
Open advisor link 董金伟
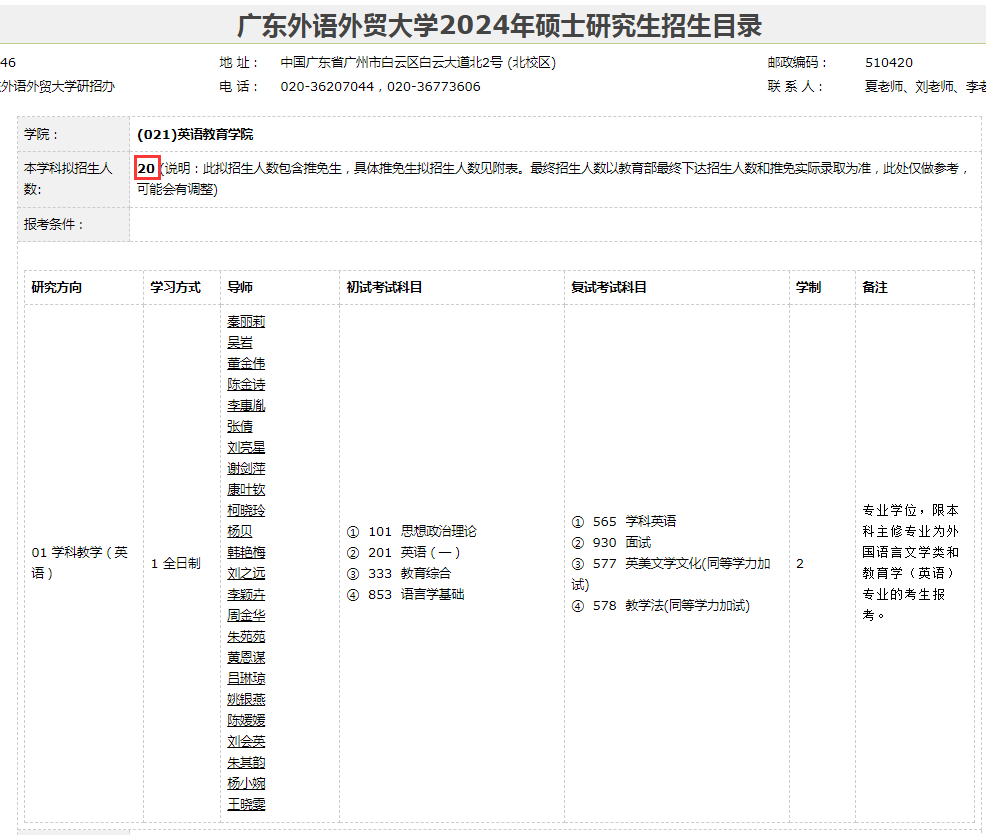pyautogui.click(x=246, y=363)
